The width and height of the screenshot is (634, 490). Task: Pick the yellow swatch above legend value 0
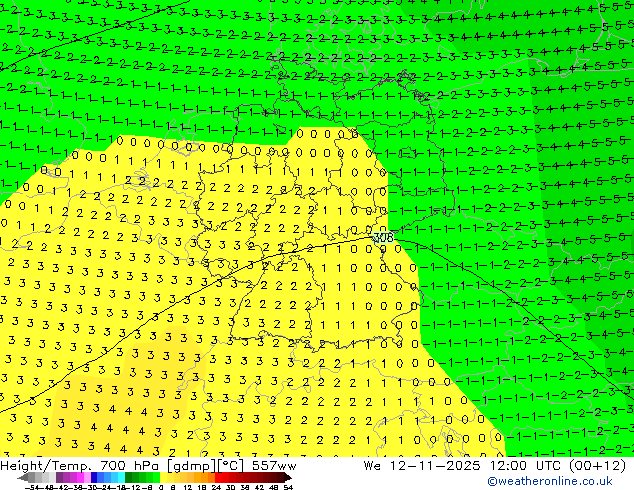pyautogui.click(x=163, y=477)
